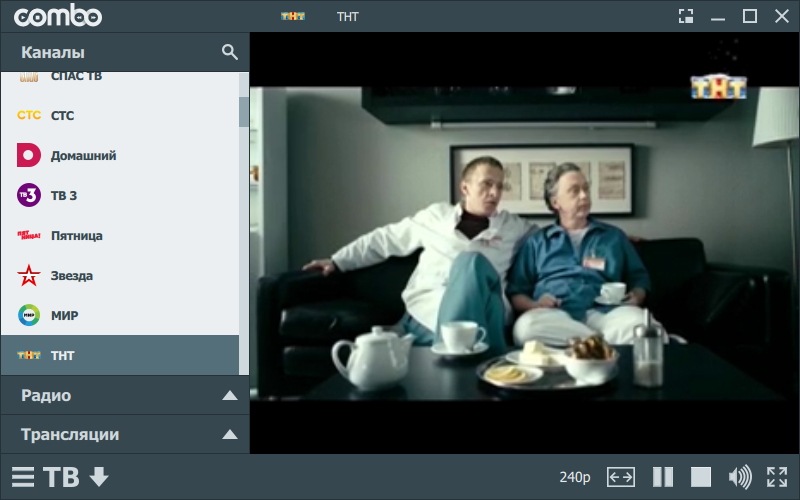Click the Пятница red logo icon
This screenshot has width=800, height=500.
coord(29,235)
